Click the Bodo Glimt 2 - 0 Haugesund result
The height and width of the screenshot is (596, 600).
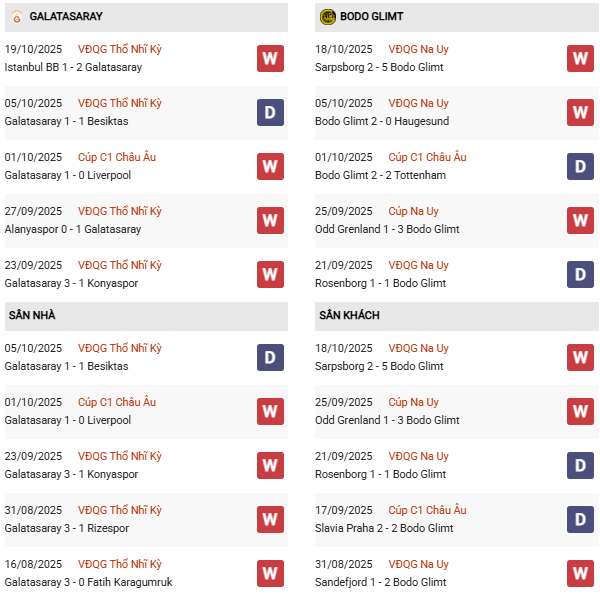(382, 121)
